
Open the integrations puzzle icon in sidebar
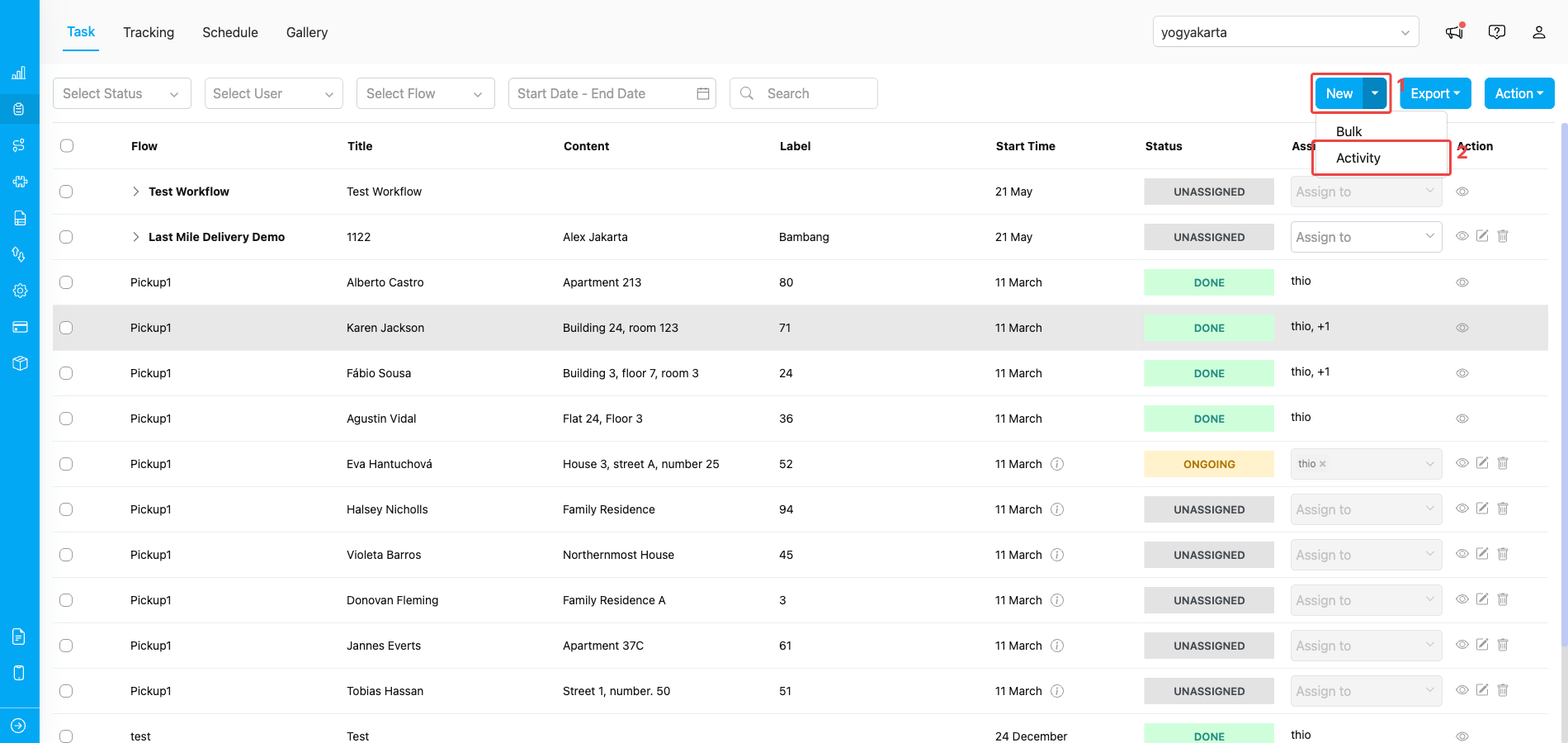tap(20, 182)
